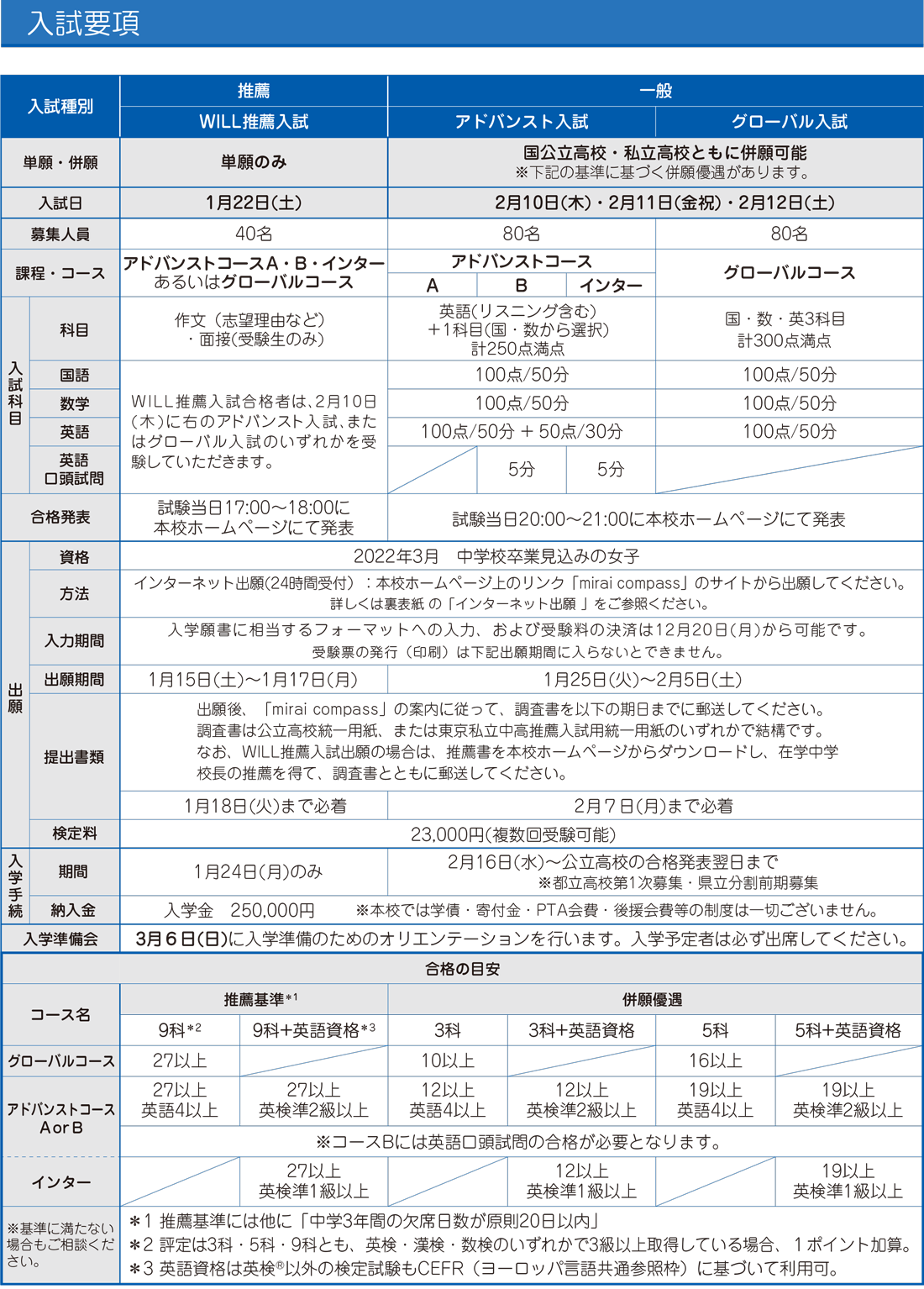The image size is (924, 1289).
Task: Click 作文（志望理由など）・面接 cell
Action: 254,329
